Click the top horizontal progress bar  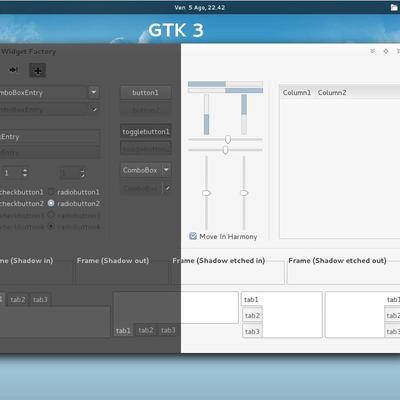pos(225,84)
